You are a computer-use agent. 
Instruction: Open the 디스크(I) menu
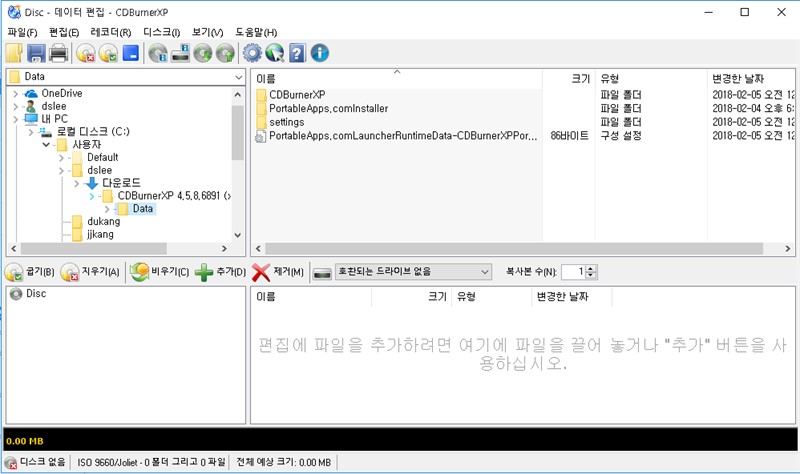161,32
